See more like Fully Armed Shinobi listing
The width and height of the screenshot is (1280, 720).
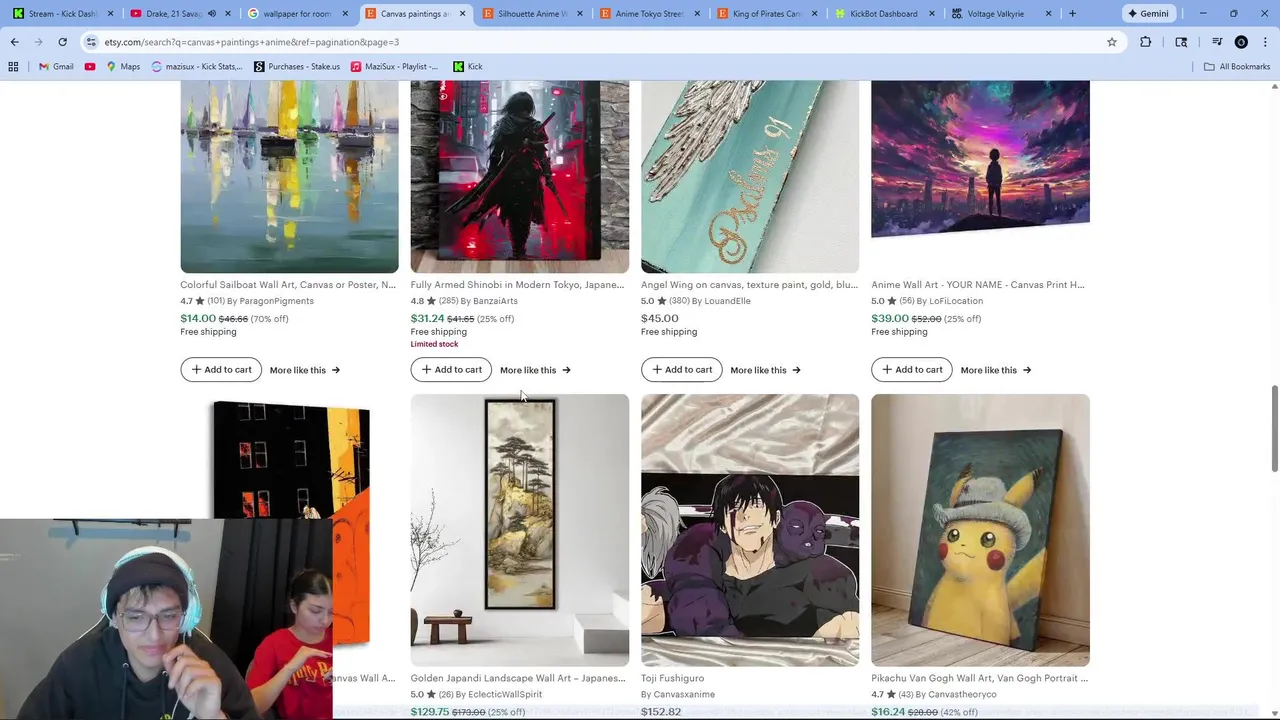tap(535, 370)
